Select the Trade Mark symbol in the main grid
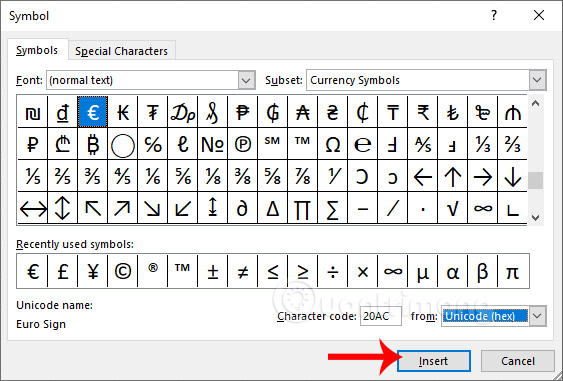Viewport: 563px width, 381px height. tap(302, 144)
